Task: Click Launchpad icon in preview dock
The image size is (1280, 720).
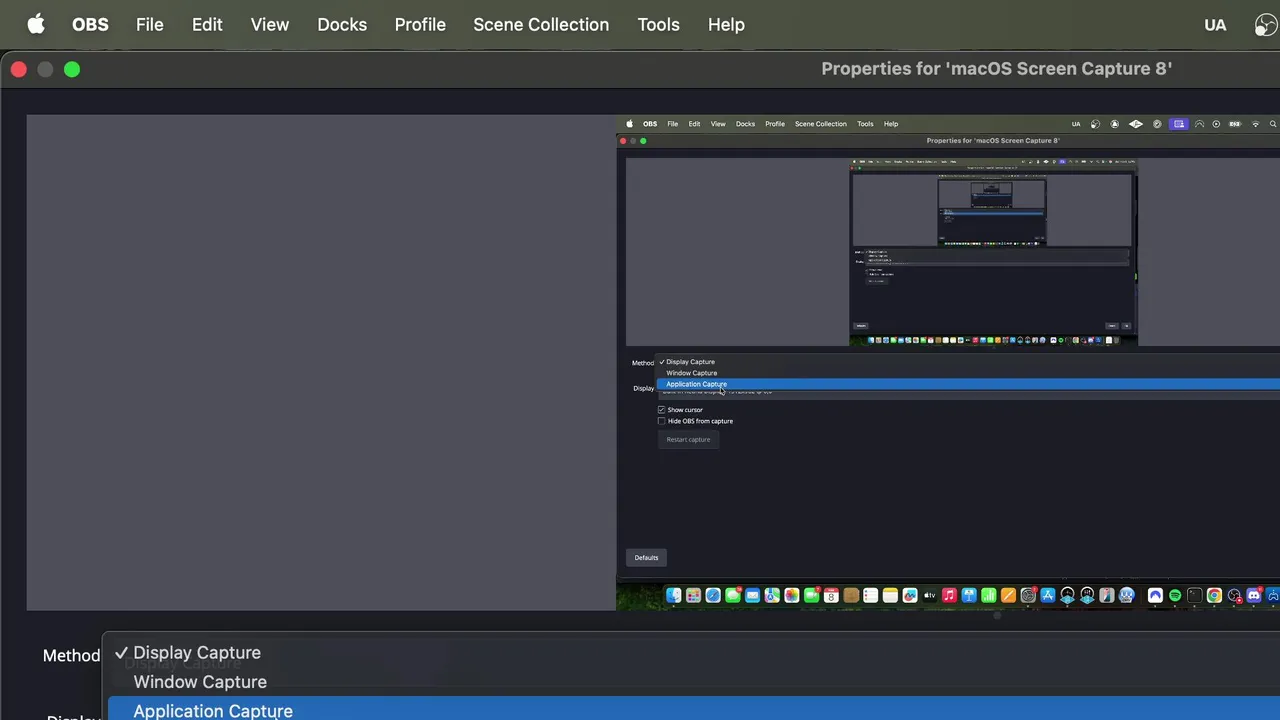Action: (693, 595)
